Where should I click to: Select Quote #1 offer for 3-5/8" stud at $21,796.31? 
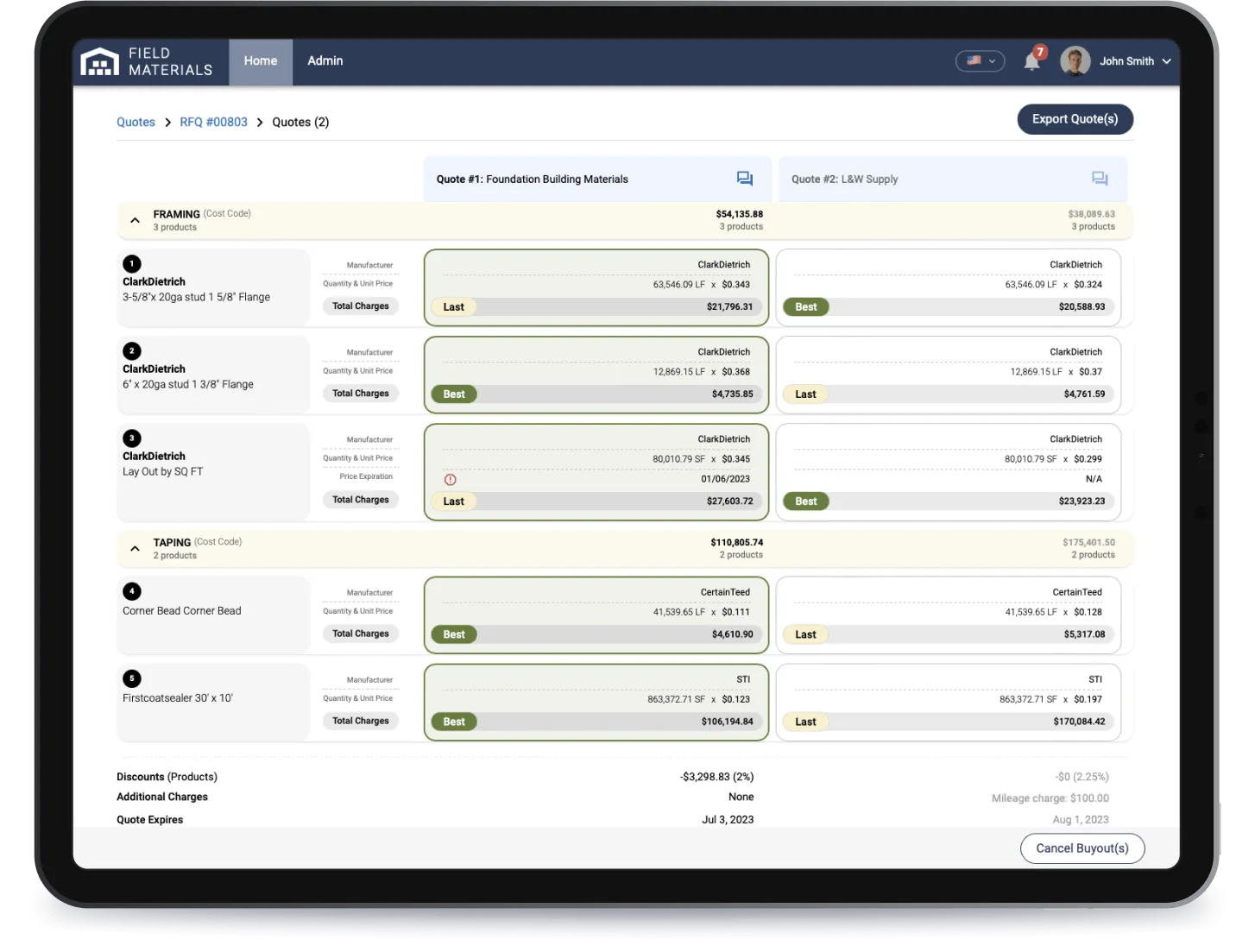click(596, 287)
